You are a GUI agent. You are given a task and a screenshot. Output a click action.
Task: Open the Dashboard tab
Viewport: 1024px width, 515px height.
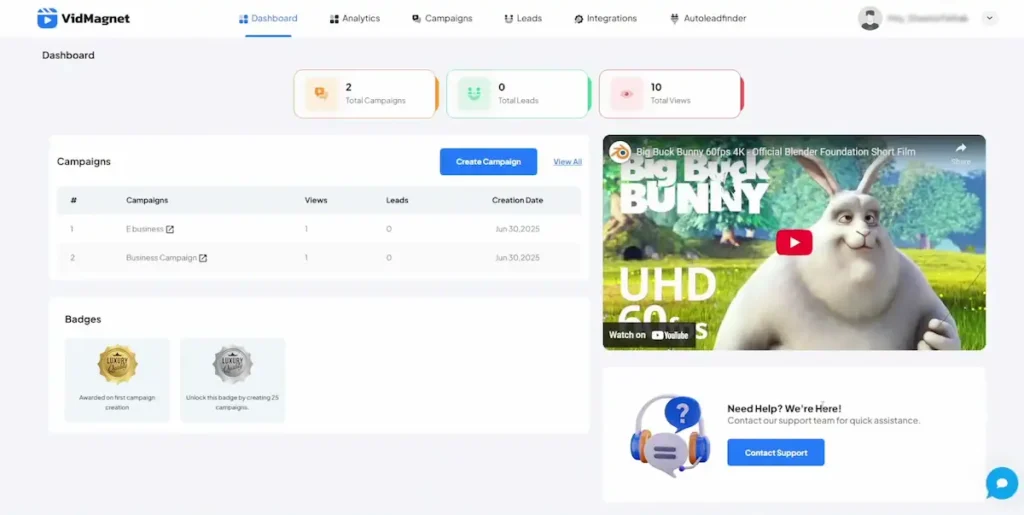[x=268, y=18]
